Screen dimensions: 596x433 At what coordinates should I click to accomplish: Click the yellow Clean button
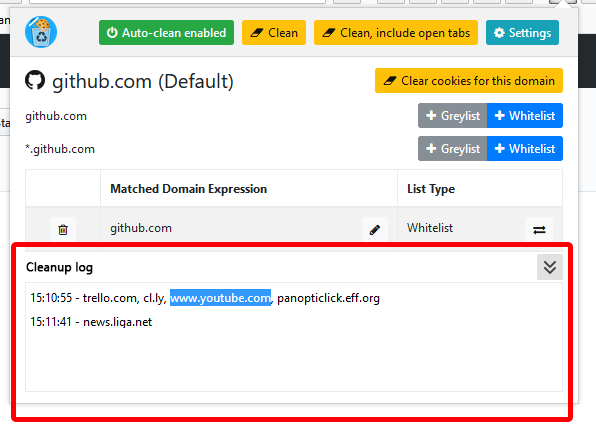(274, 33)
